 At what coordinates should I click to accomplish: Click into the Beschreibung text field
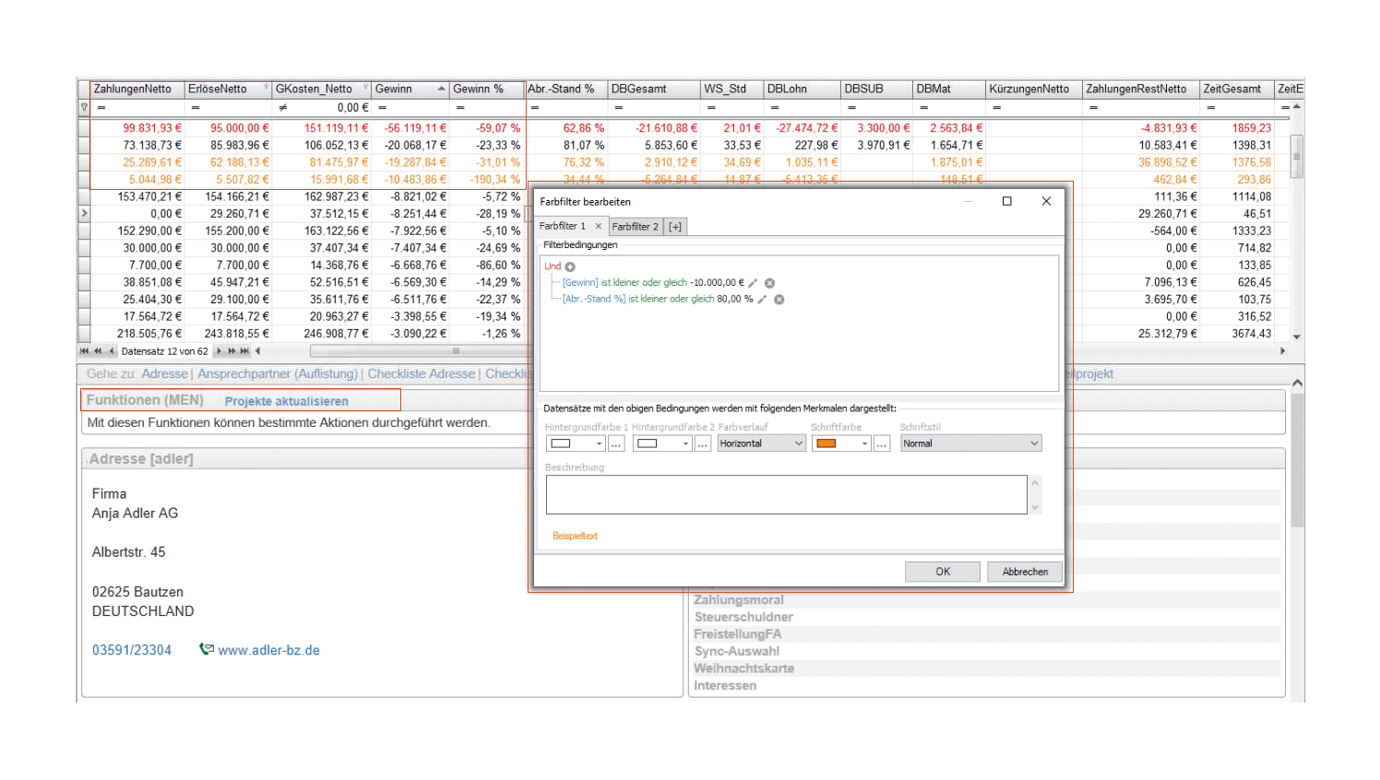[785, 495]
